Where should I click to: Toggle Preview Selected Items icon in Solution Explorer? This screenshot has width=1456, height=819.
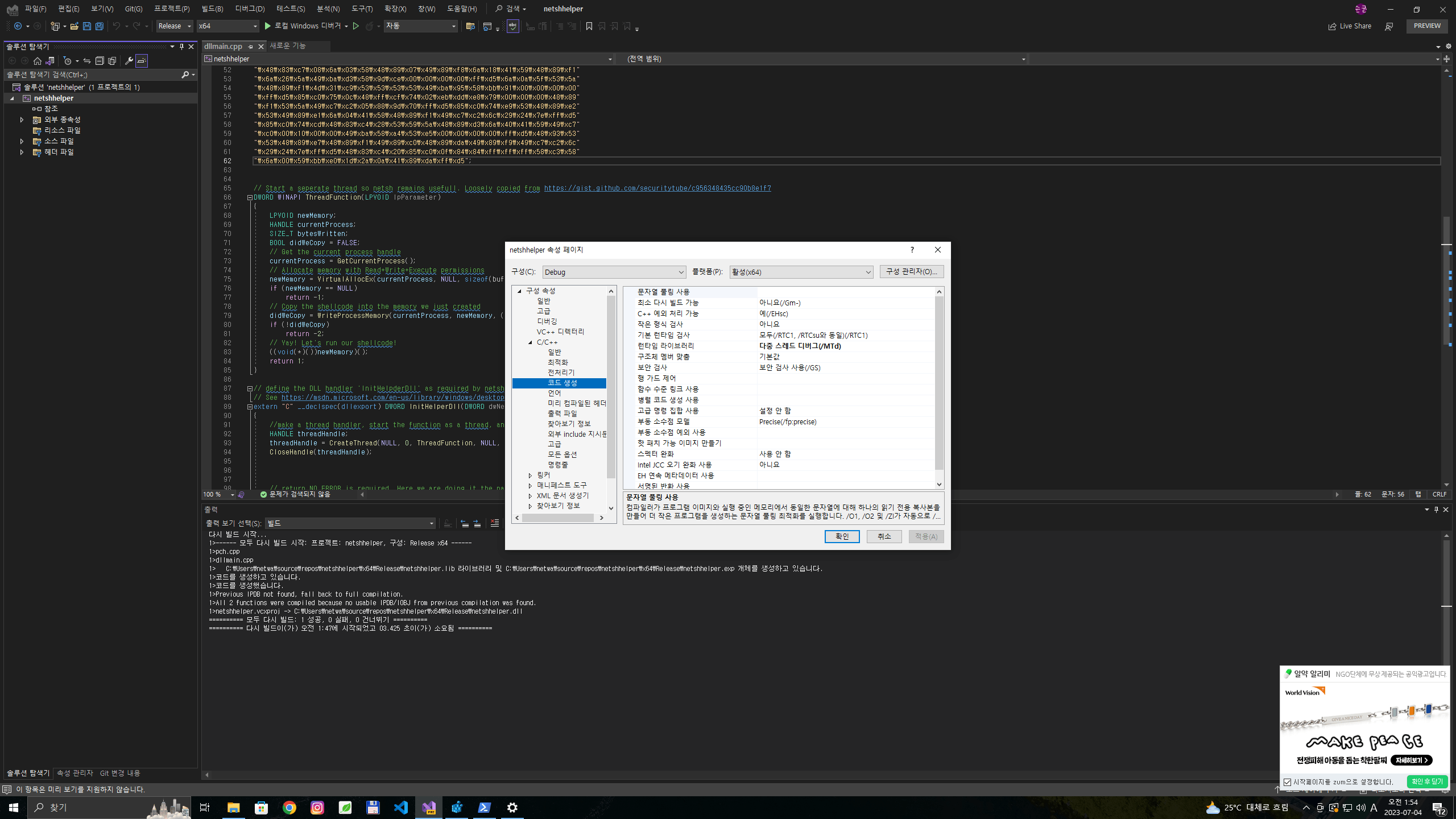142,61
